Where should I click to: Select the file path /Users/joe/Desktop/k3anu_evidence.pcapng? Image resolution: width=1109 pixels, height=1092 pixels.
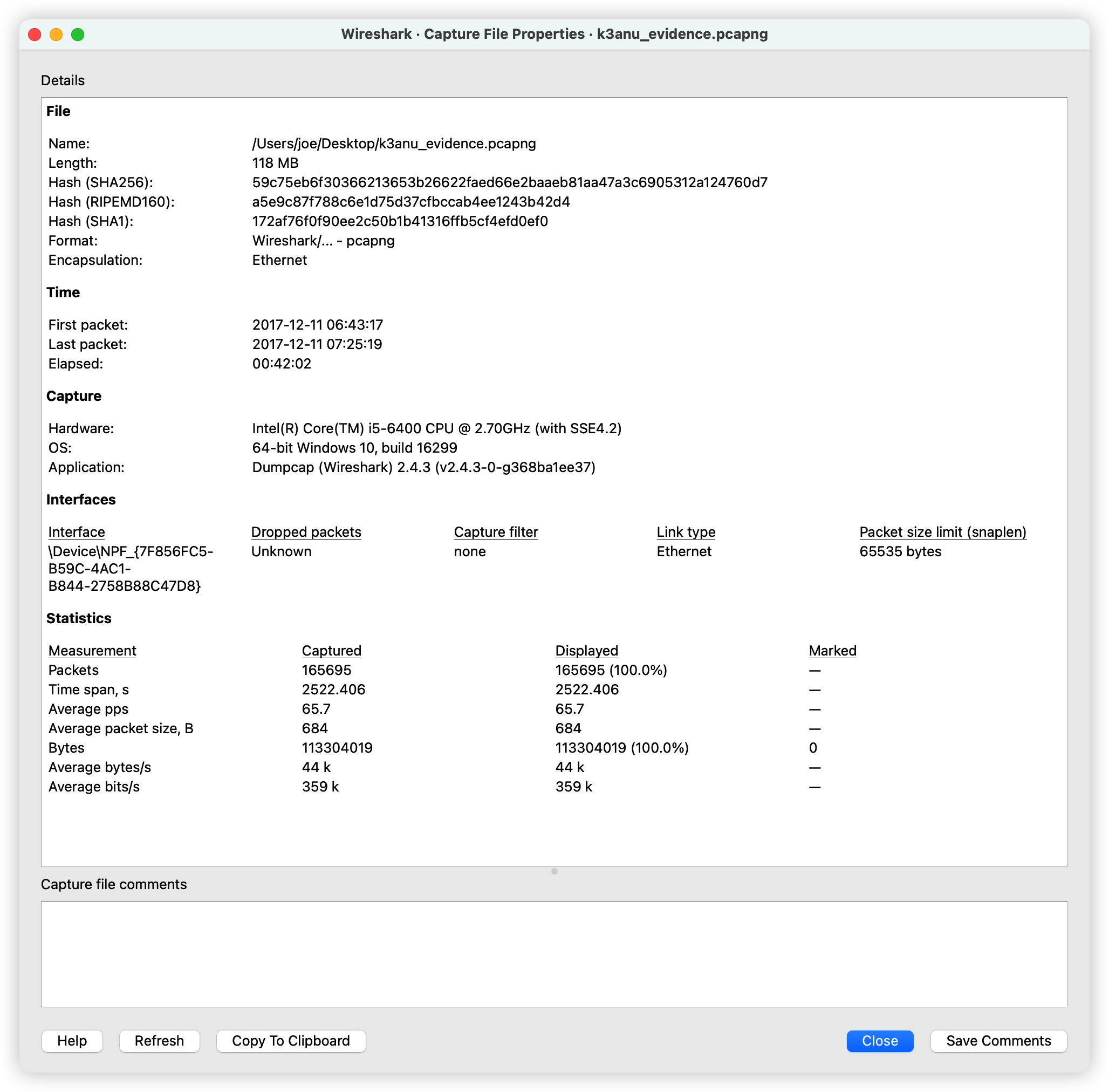pyautogui.click(x=394, y=144)
